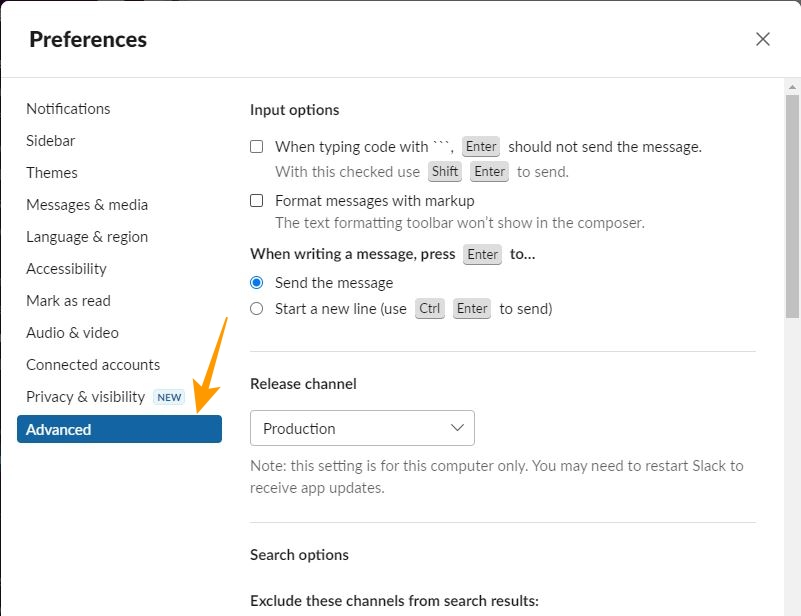Open Mark as read preferences
Image resolution: width=801 pixels, height=616 pixels.
click(68, 301)
